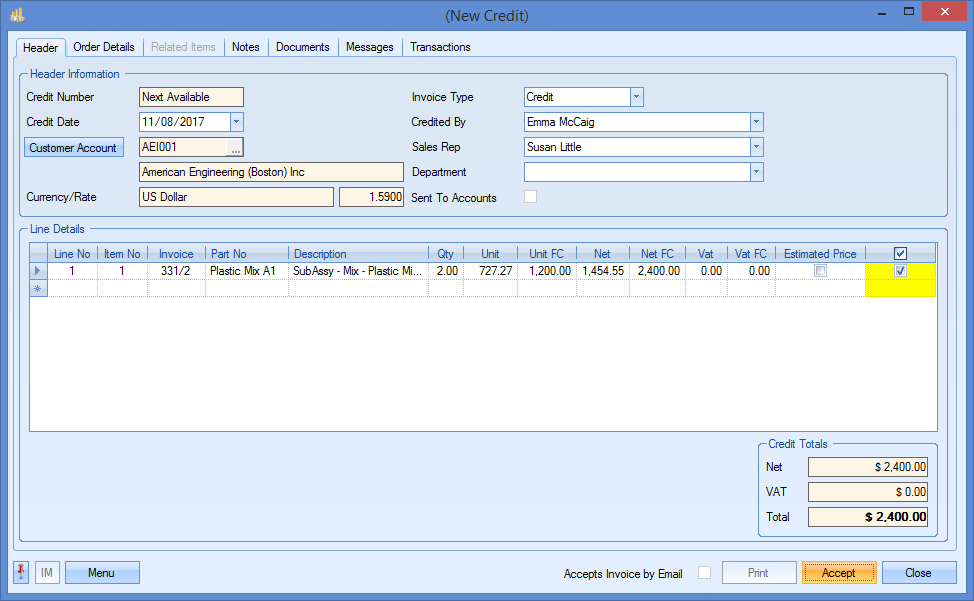Viewport: 974px width, 601px height.
Task: Open the Menu button
Action: click(101, 573)
